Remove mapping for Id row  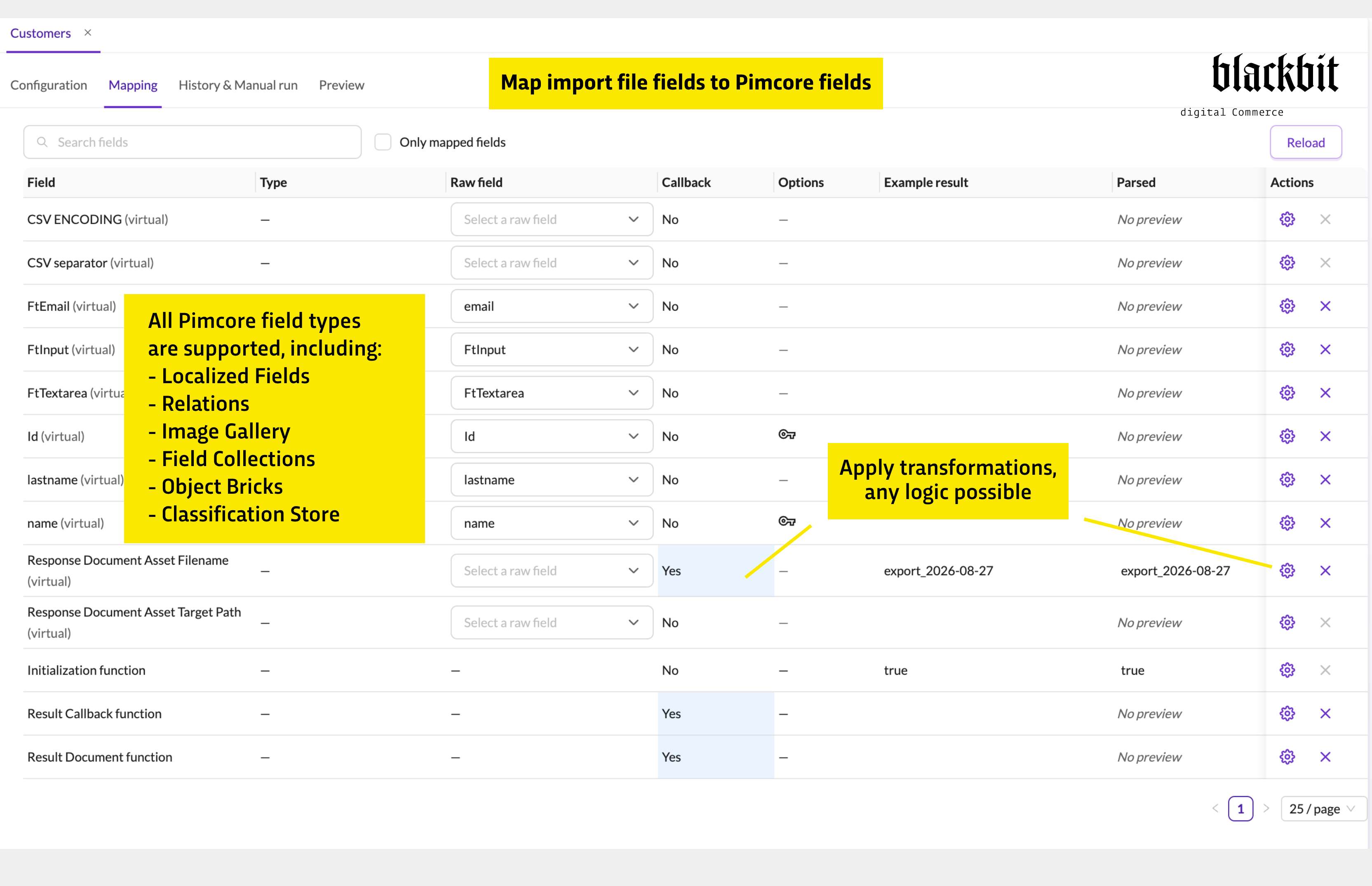pyautogui.click(x=1325, y=436)
